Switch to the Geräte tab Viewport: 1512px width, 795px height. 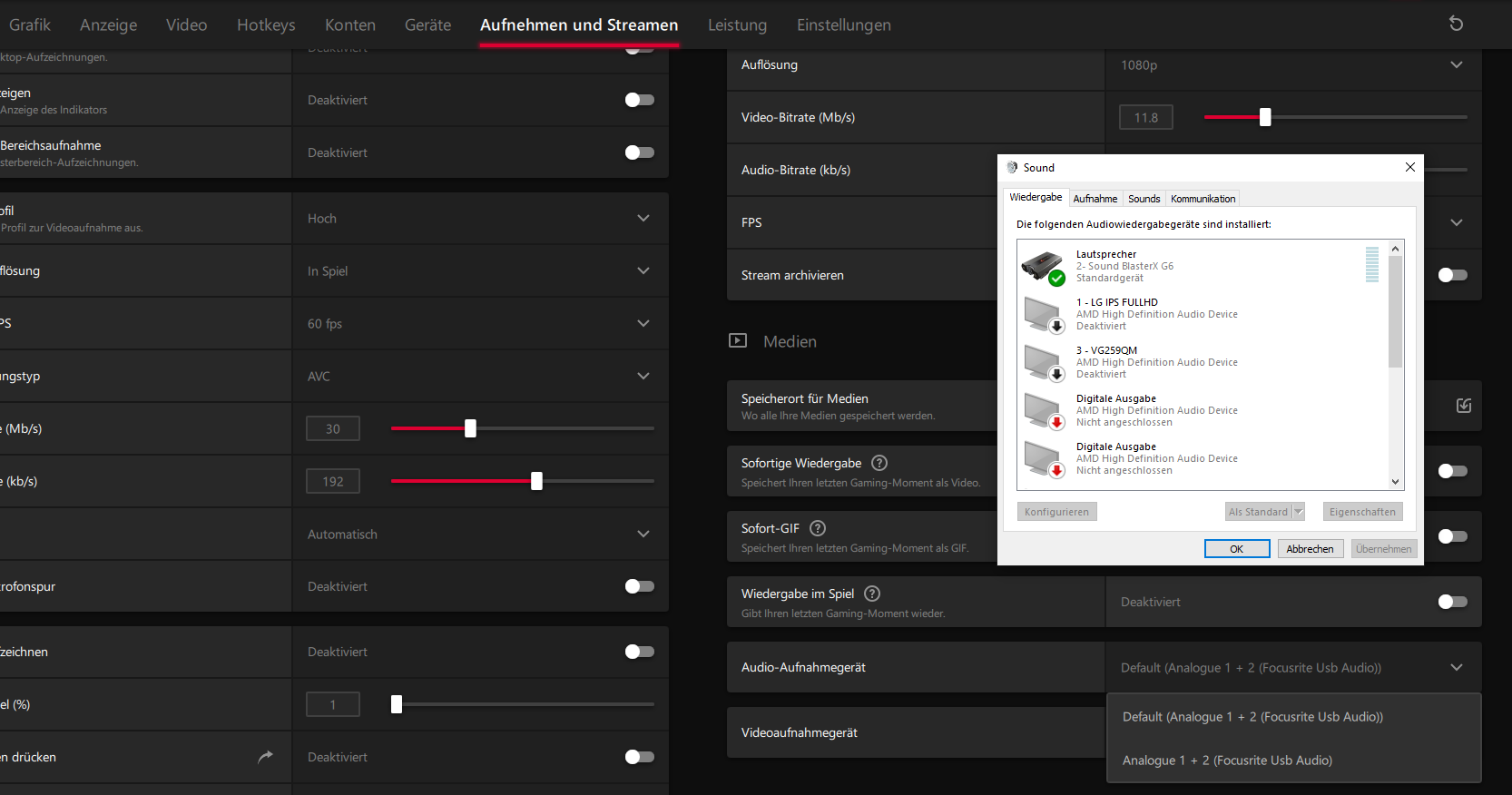tap(427, 25)
